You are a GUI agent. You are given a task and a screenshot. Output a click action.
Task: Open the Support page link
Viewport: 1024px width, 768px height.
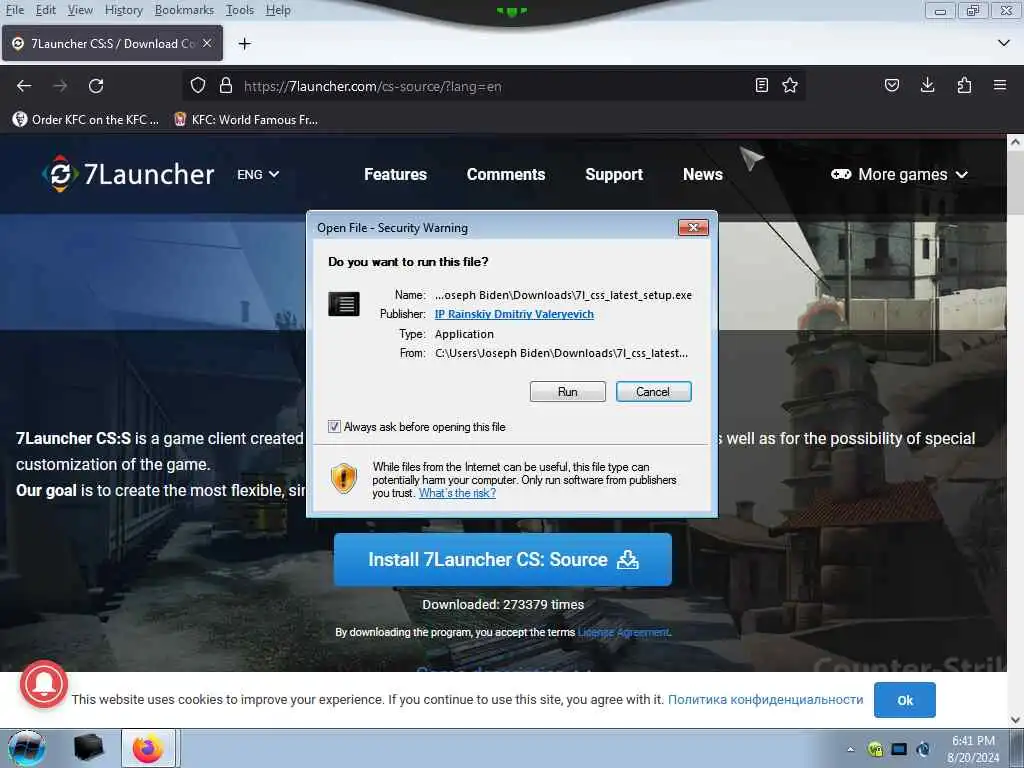pyautogui.click(x=614, y=174)
